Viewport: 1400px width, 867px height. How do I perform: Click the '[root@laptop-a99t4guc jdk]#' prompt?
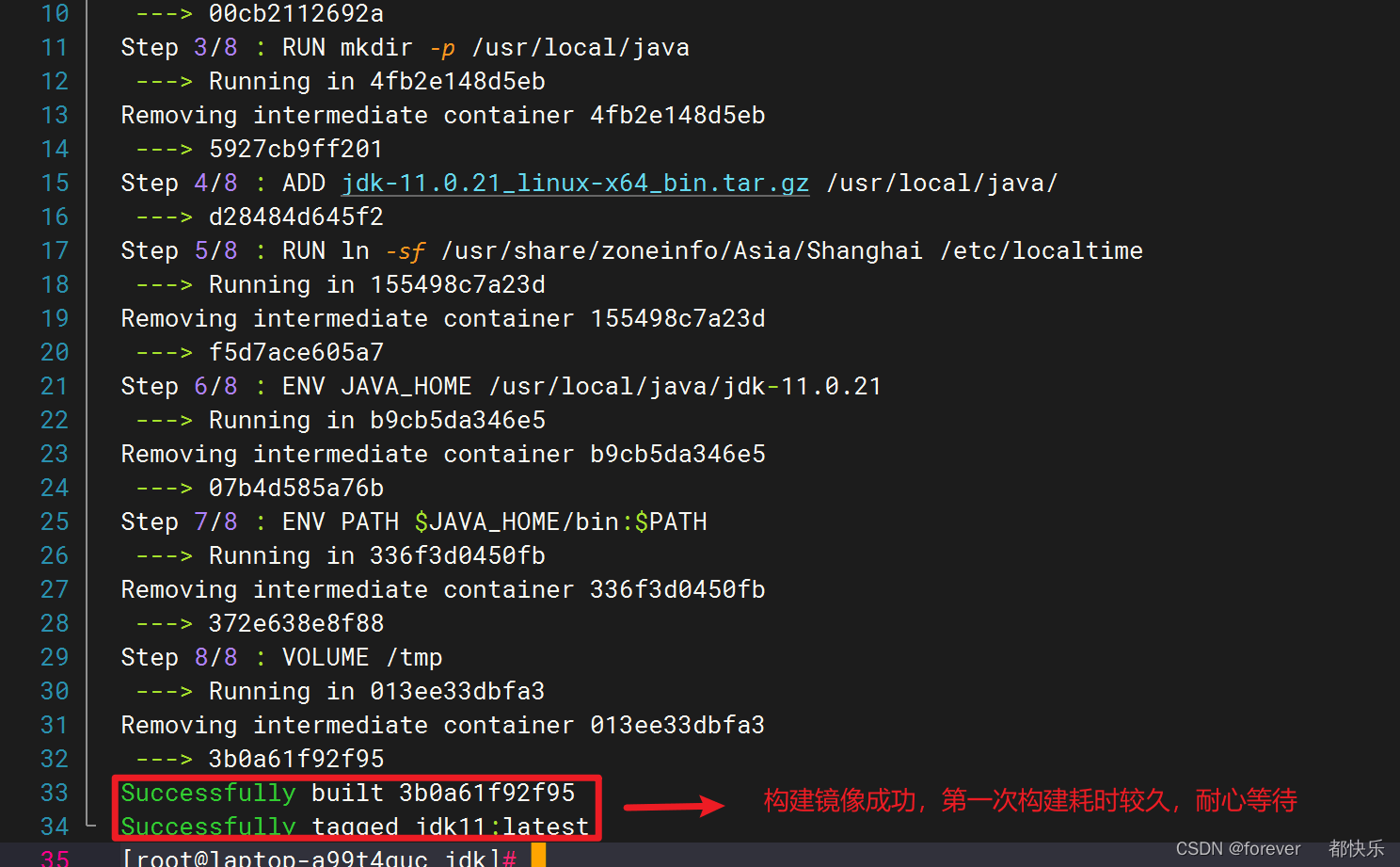click(x=319, y=858)
